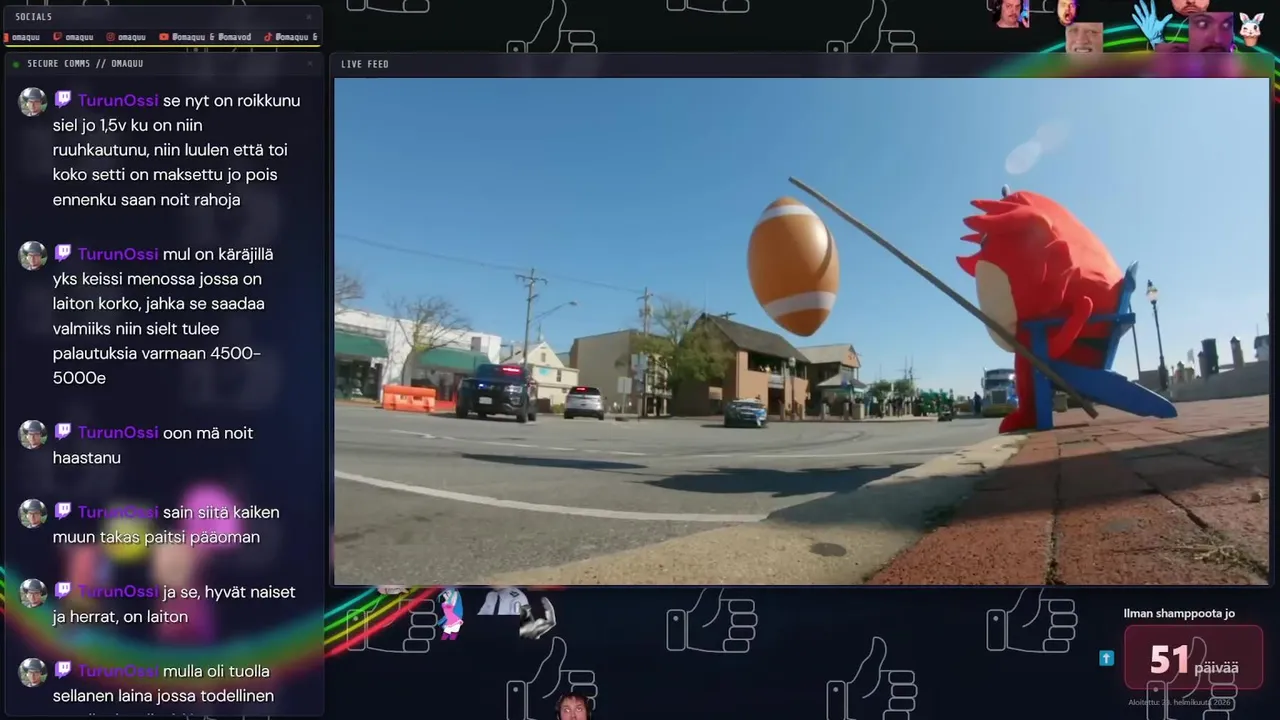Open avatar on 'mul on käräjillä' message
1280x720 pixels.
point(33,256)
